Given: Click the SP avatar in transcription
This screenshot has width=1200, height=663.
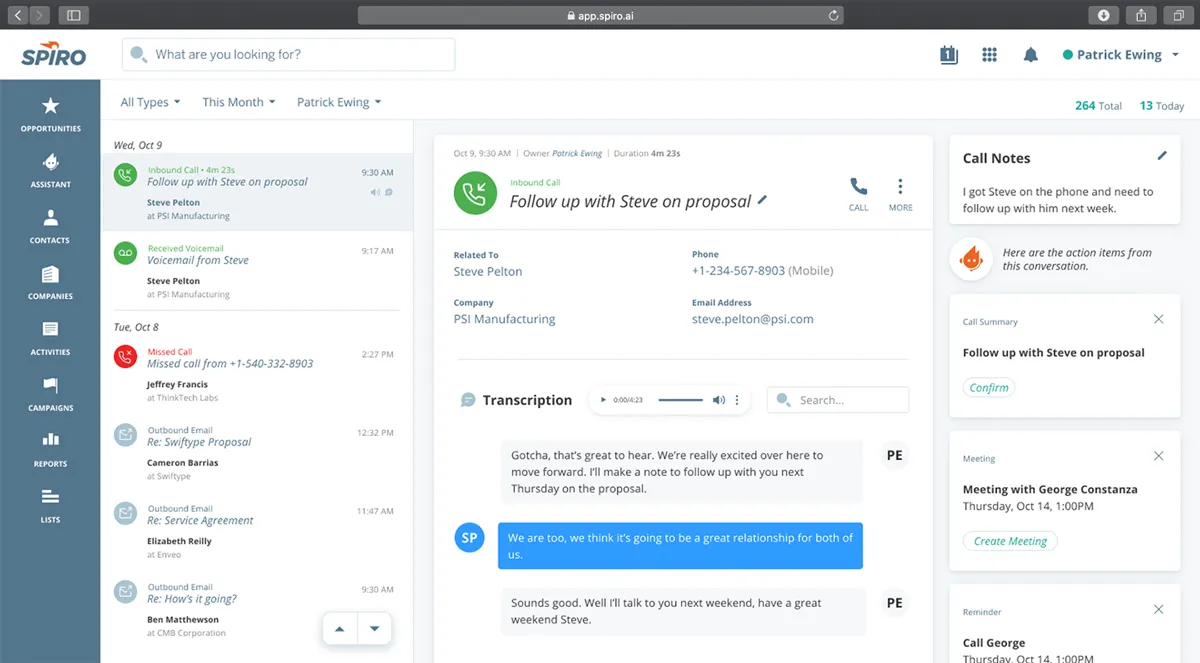Looking at the screenshot, I should [x=469, y=537].
